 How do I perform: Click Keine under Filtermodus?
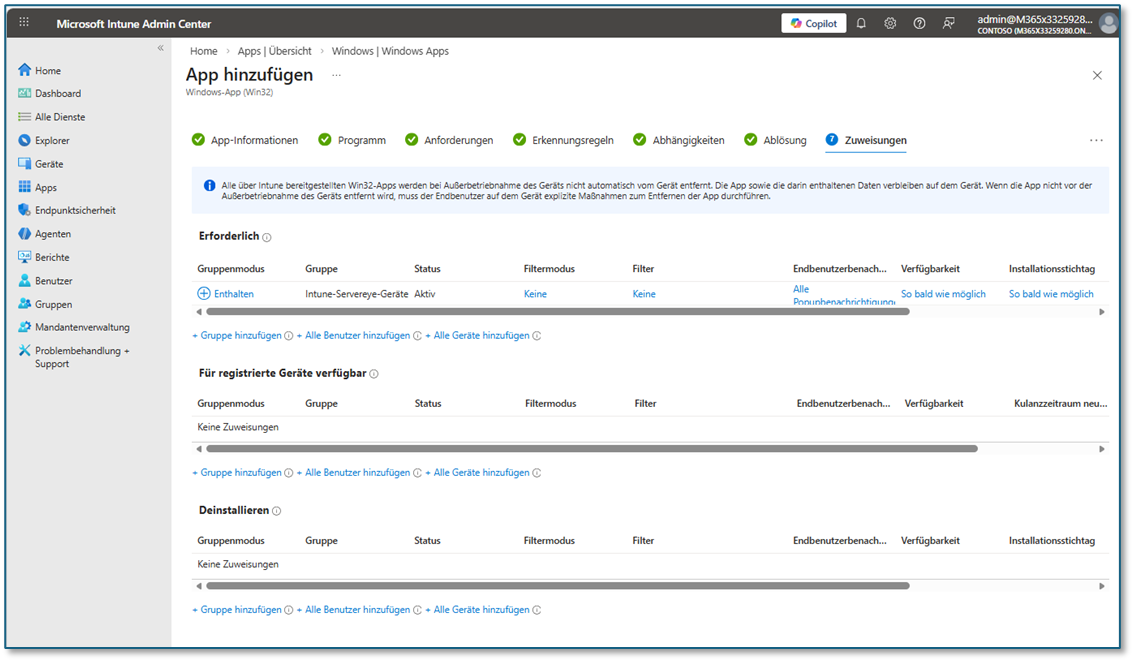[x=535, y=294]
